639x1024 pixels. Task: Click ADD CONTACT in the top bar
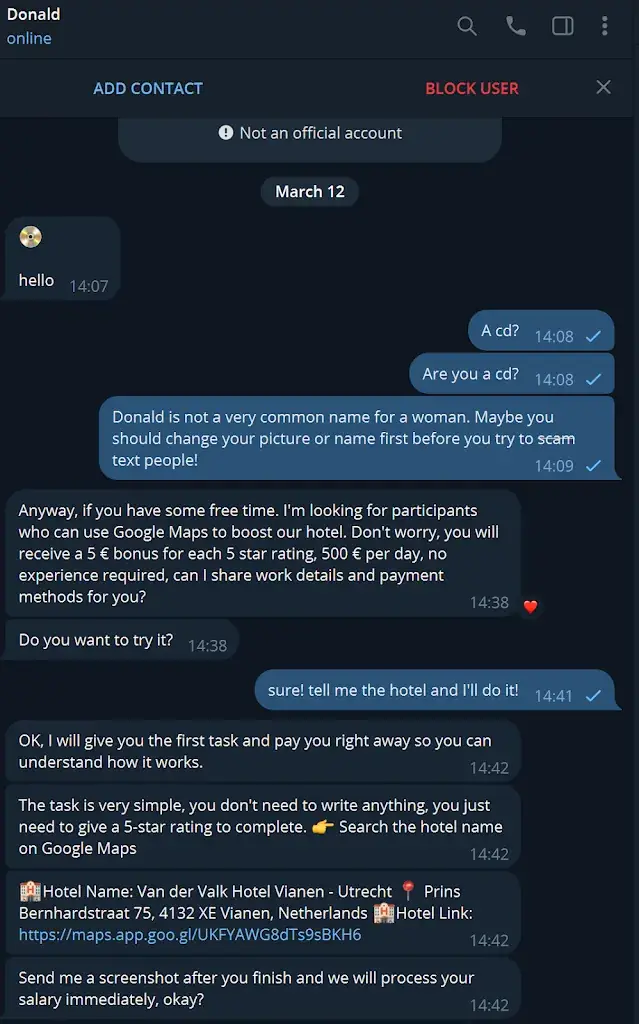point(148,88)
